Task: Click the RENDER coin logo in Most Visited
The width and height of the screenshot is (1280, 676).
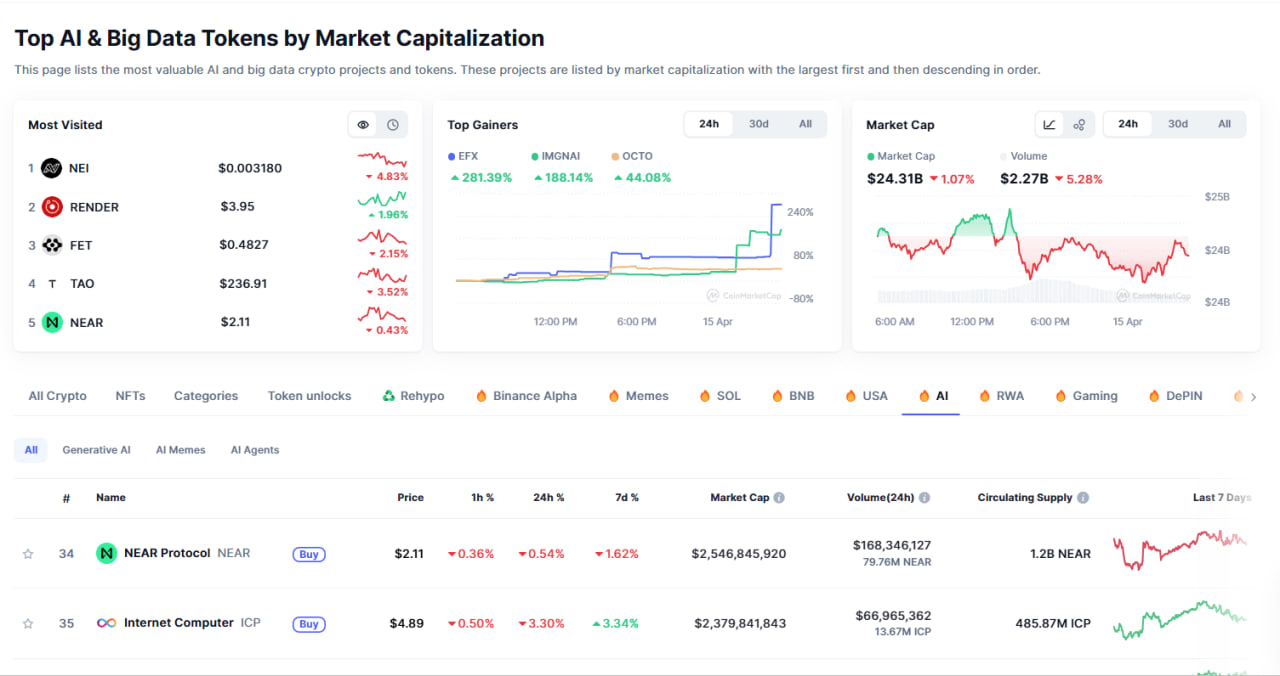Action: pyautogui.click(x=52, y=207)
